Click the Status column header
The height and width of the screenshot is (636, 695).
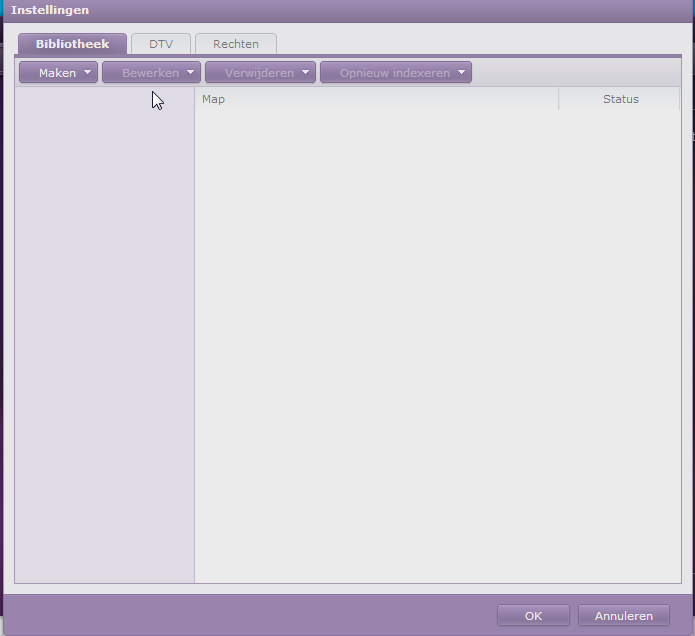620,99
